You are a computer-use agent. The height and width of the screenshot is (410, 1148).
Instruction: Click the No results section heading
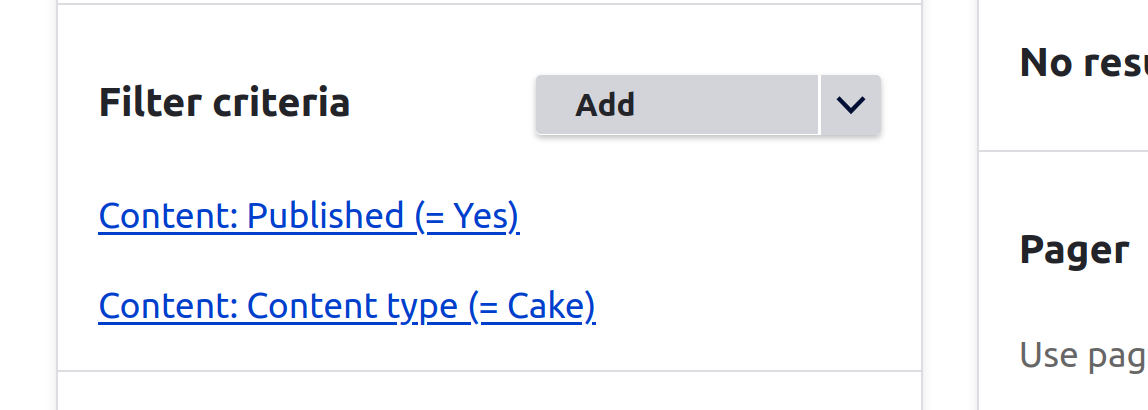(x=1083, y=63)
